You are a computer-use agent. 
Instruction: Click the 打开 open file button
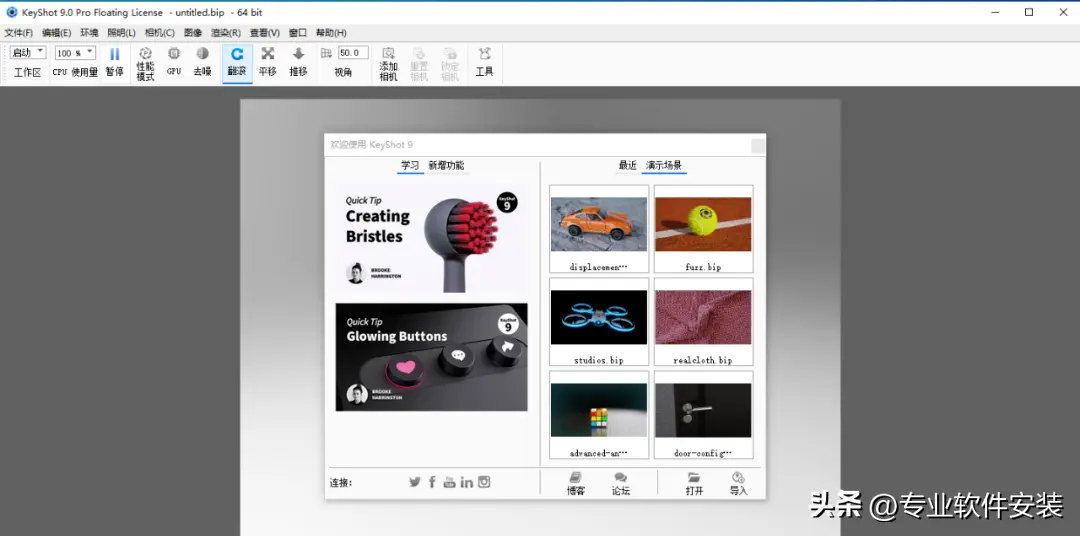tap(694, 484)
